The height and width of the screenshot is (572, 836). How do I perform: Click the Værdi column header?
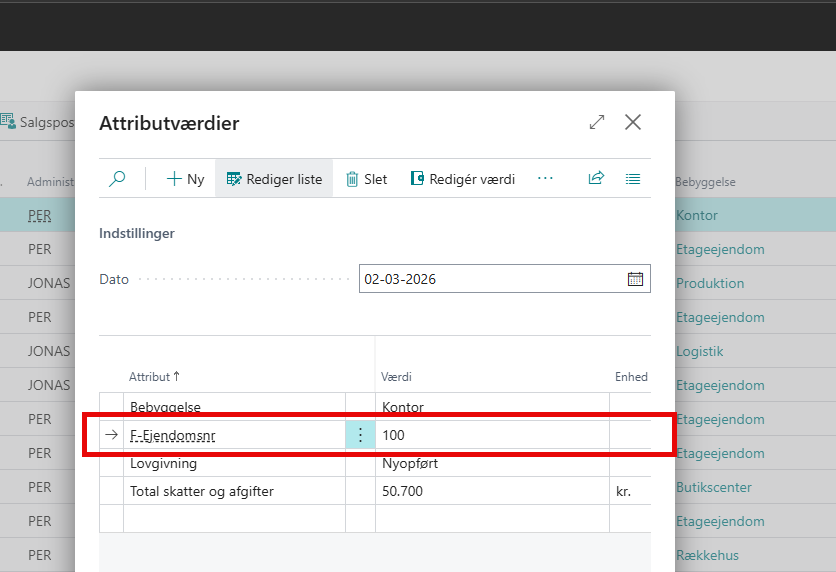(396, 377)
